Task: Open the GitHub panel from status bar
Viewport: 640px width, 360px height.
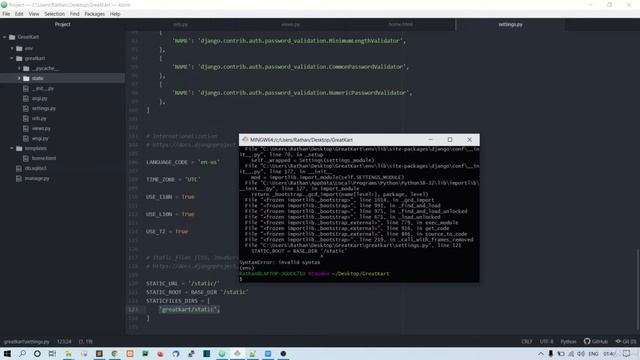Action: tap(596, 342)
